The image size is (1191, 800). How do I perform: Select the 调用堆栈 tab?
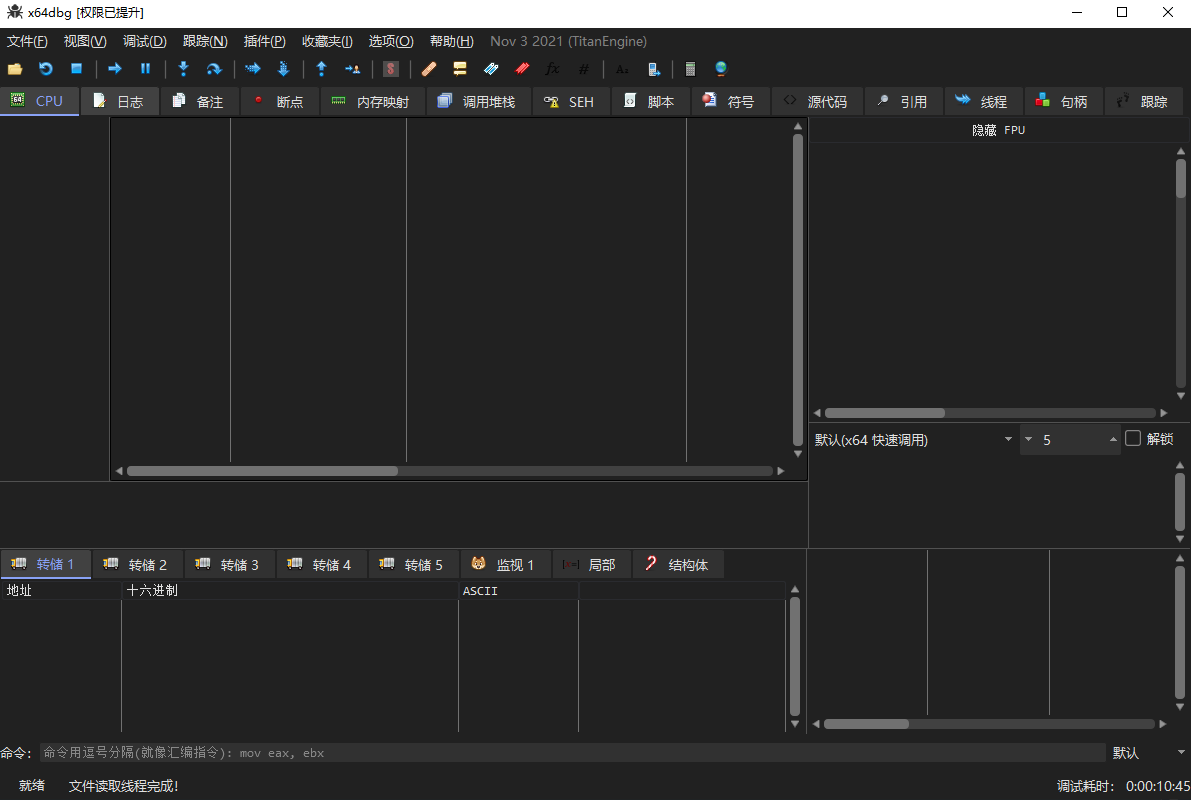[479, 101]
